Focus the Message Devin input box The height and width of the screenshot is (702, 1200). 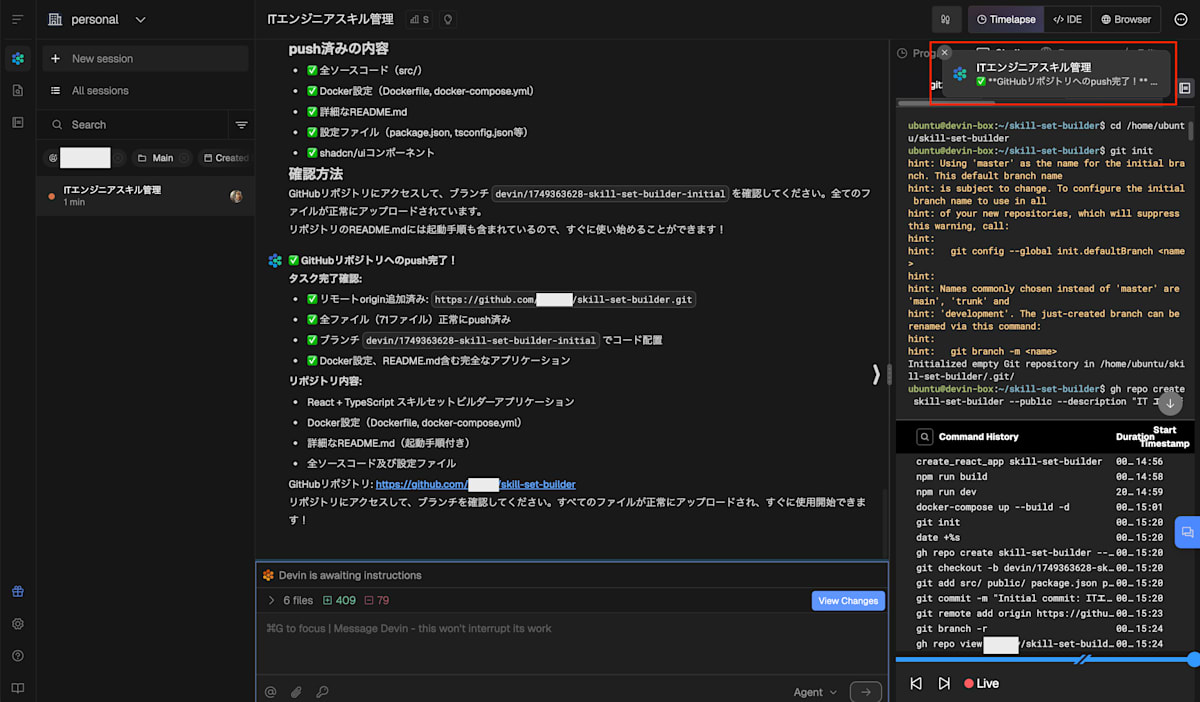(571, 644)
